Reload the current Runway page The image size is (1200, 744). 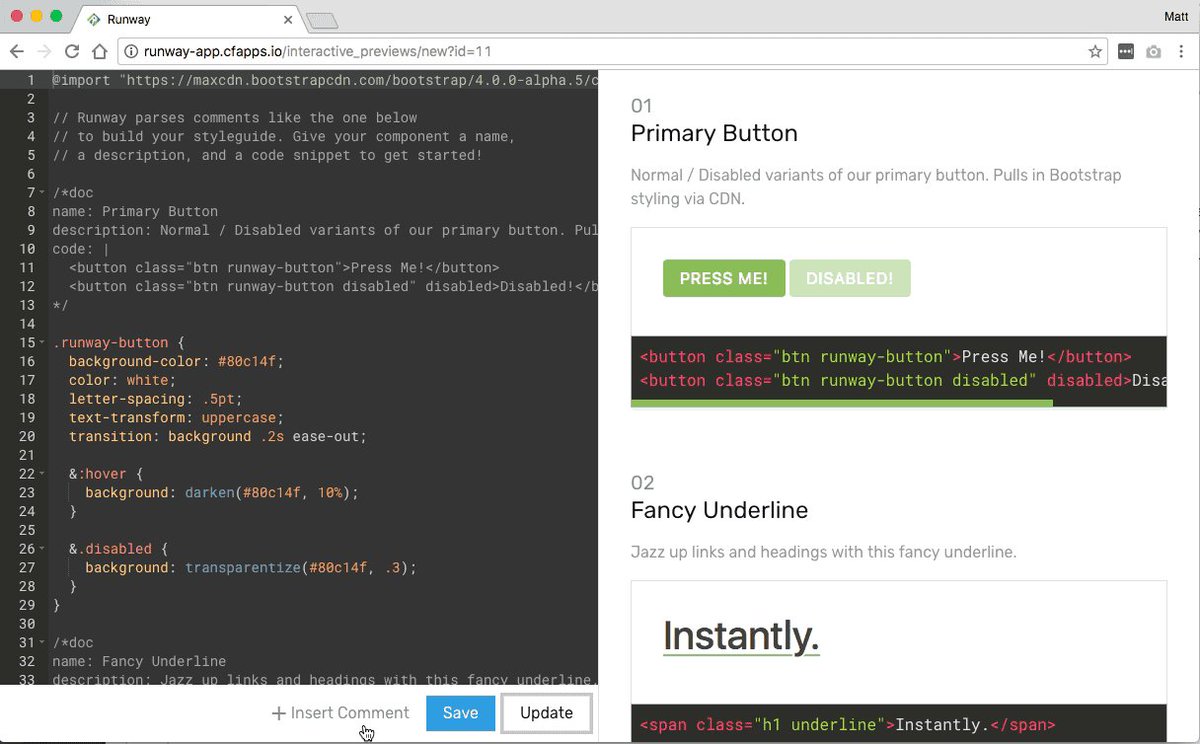[x=72, y=51]
